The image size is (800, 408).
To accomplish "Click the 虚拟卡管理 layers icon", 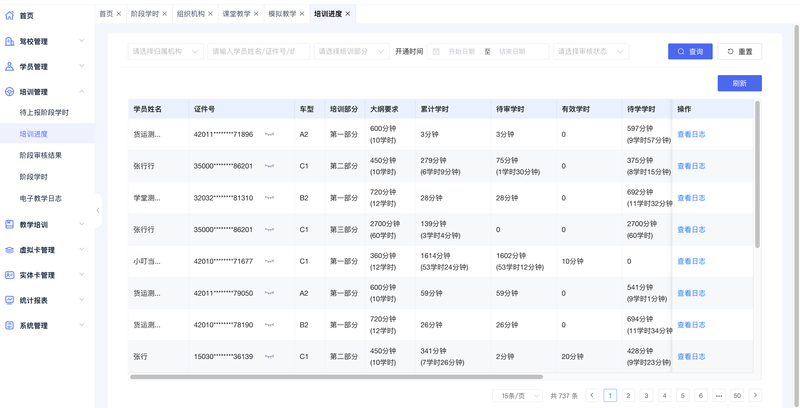I will click(9, 250).
